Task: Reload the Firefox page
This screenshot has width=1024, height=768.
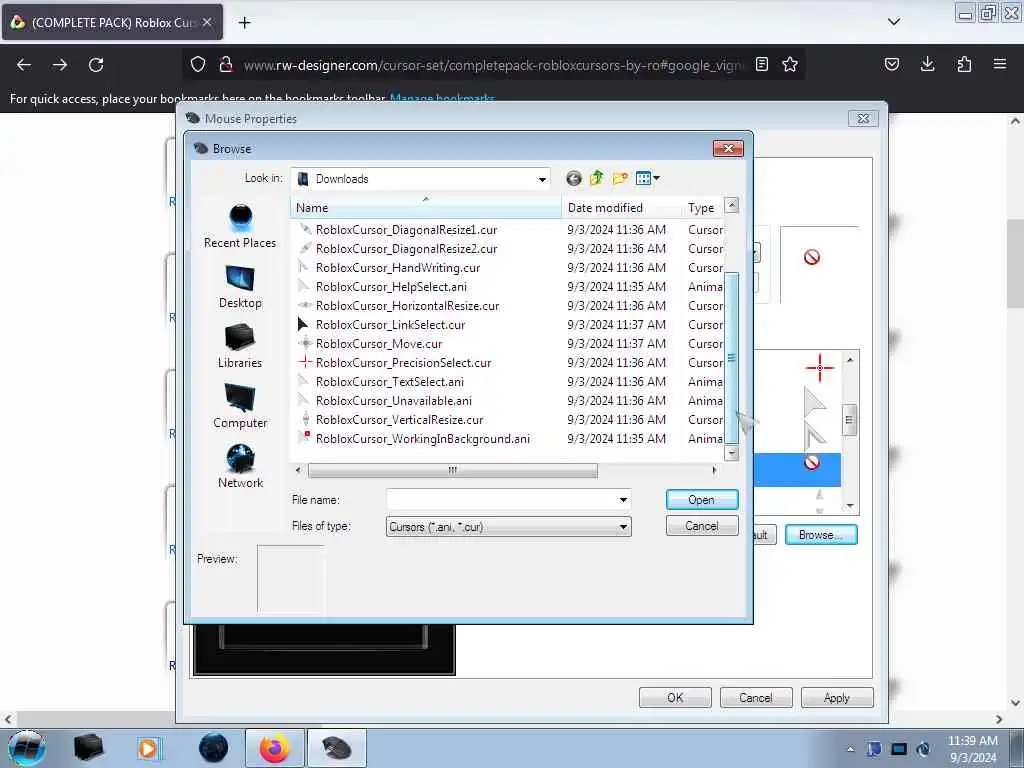Action: (96, 65)
